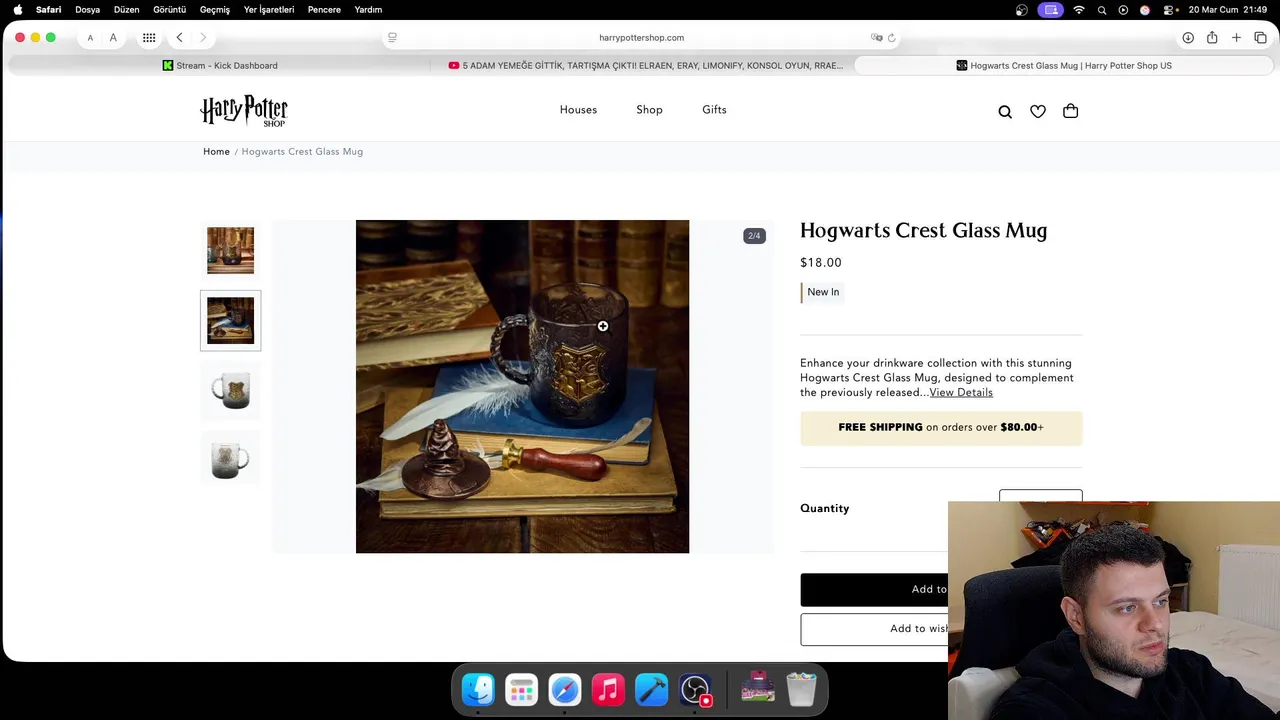Open Safari tab overview grid icon

[149, 37]
